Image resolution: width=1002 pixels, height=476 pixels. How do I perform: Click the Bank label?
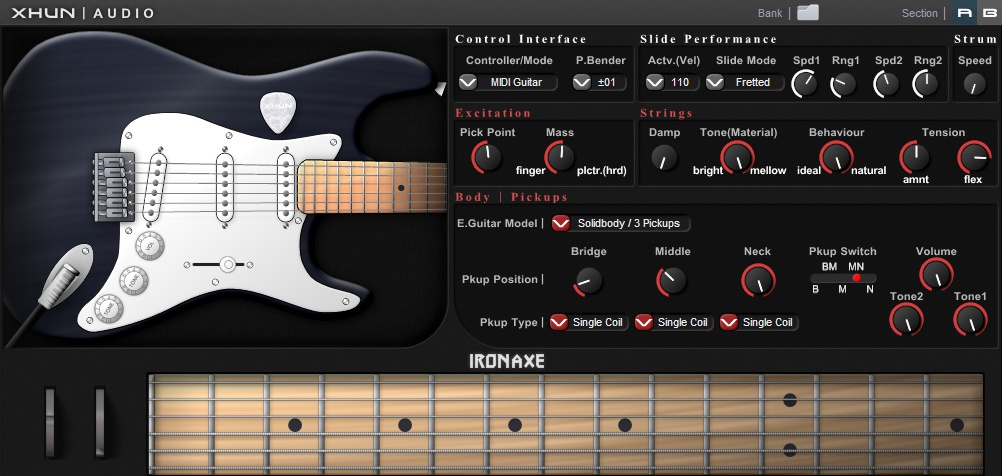(770, 13)
